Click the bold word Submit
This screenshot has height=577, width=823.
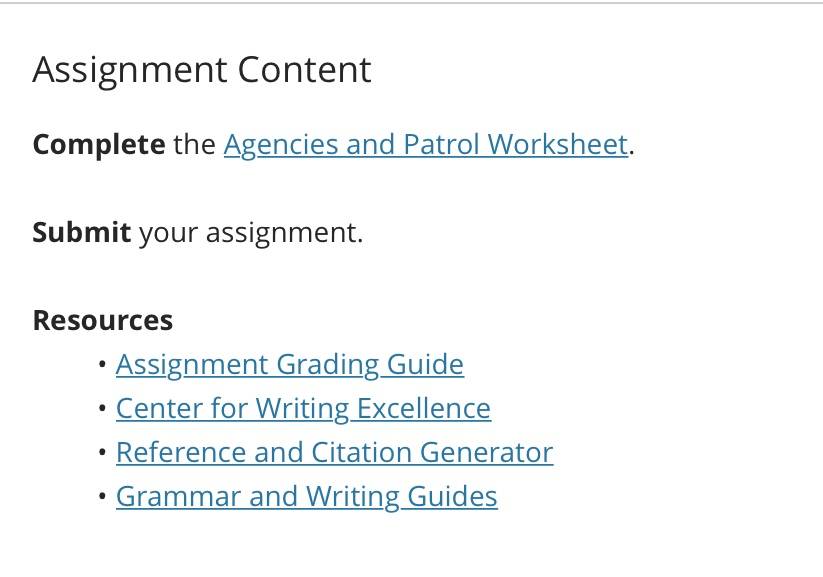point(81,232)
